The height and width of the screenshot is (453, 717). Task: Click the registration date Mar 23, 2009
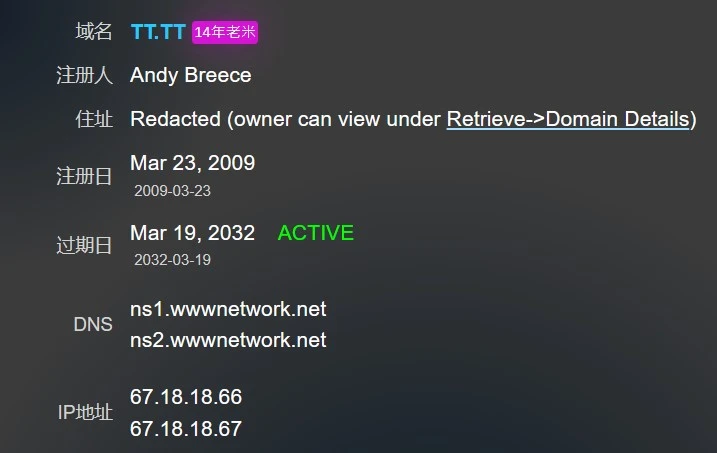[192, 162]
